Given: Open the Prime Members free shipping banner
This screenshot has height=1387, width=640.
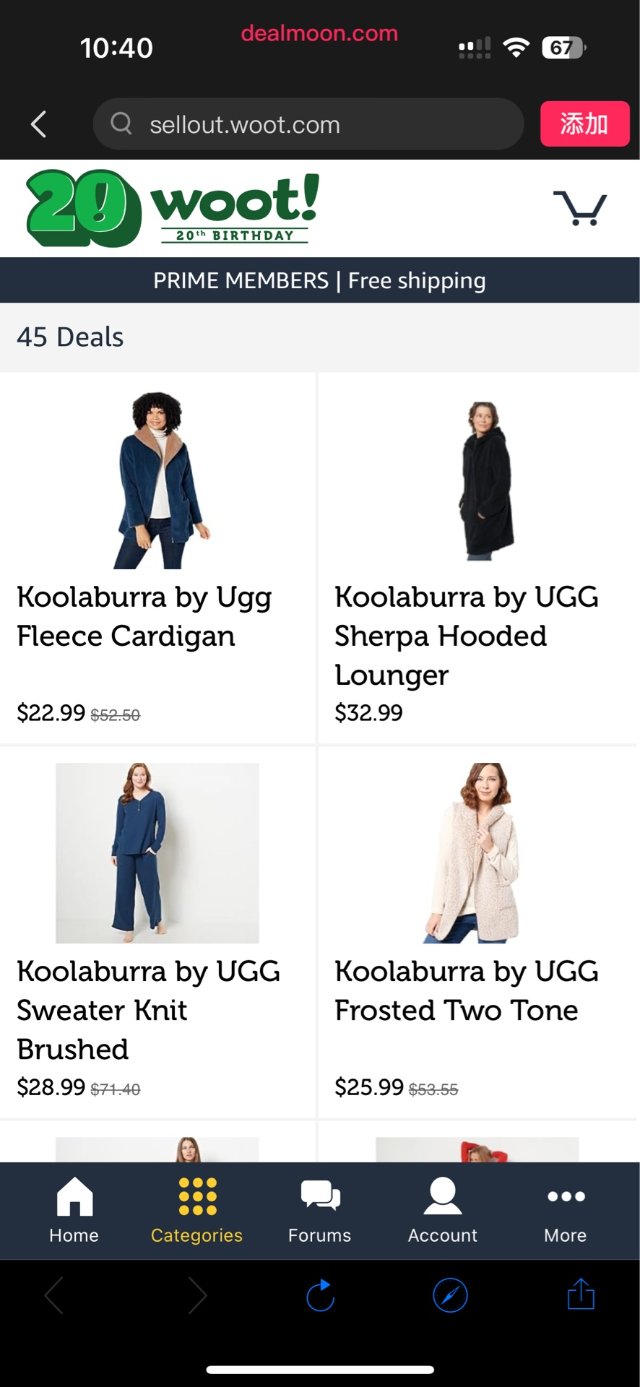Looking at the screenshot, I should [320, 280].
